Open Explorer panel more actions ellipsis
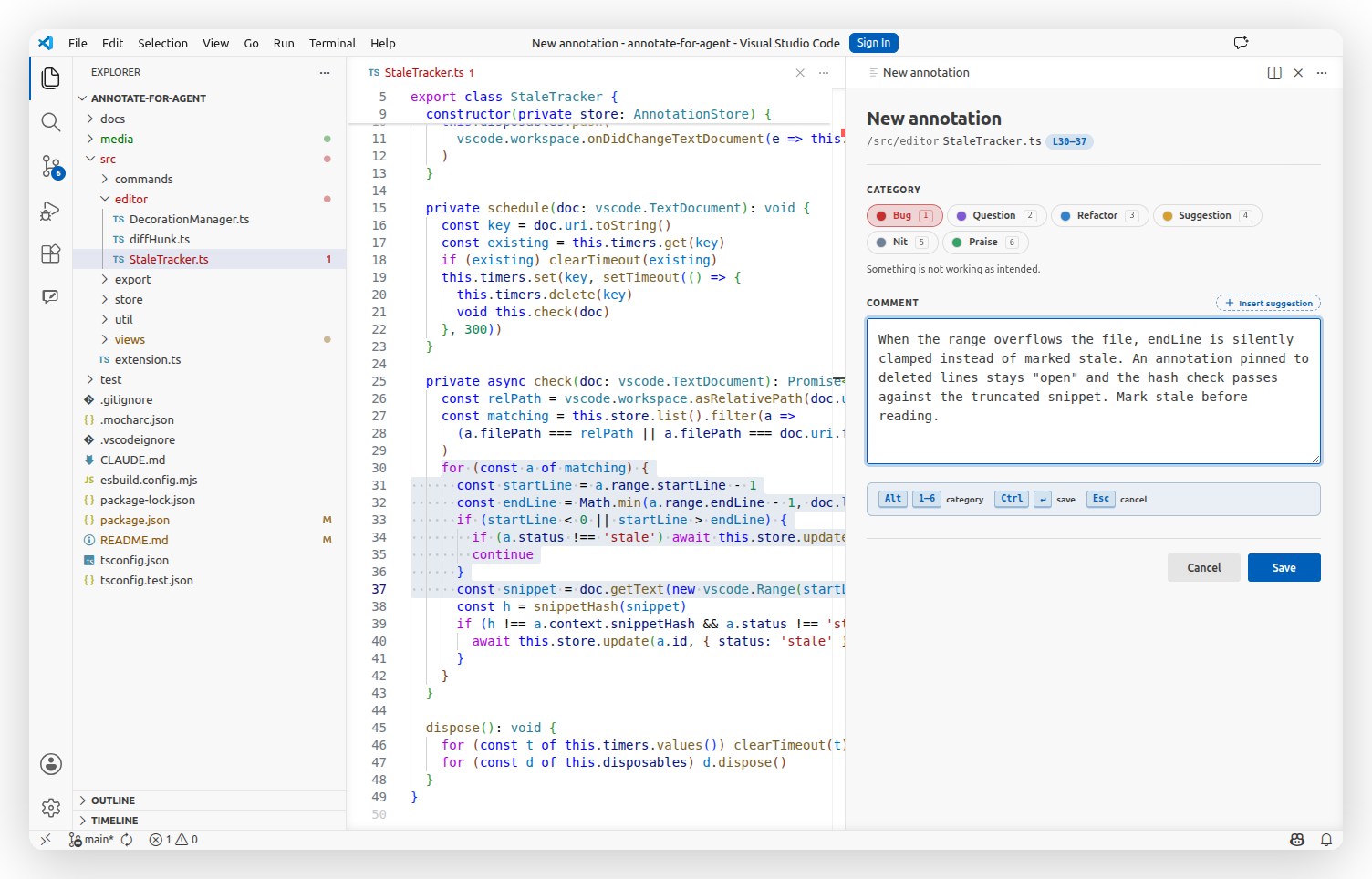Viewport: 1372px width, 879px height. 325,72
